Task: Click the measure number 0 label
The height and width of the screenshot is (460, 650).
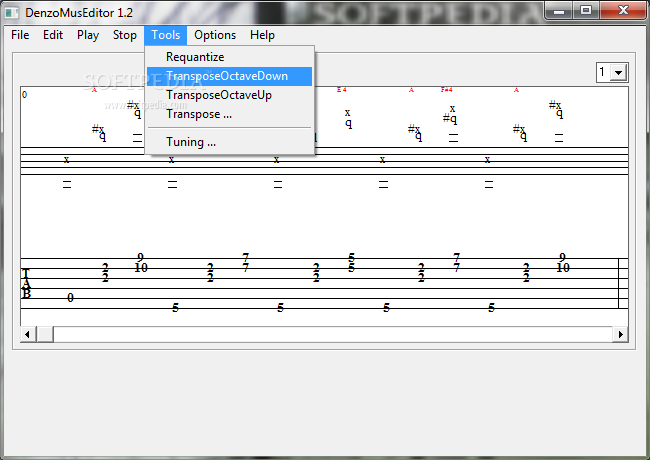Action: pyautogui.click(x=24, y=95)
